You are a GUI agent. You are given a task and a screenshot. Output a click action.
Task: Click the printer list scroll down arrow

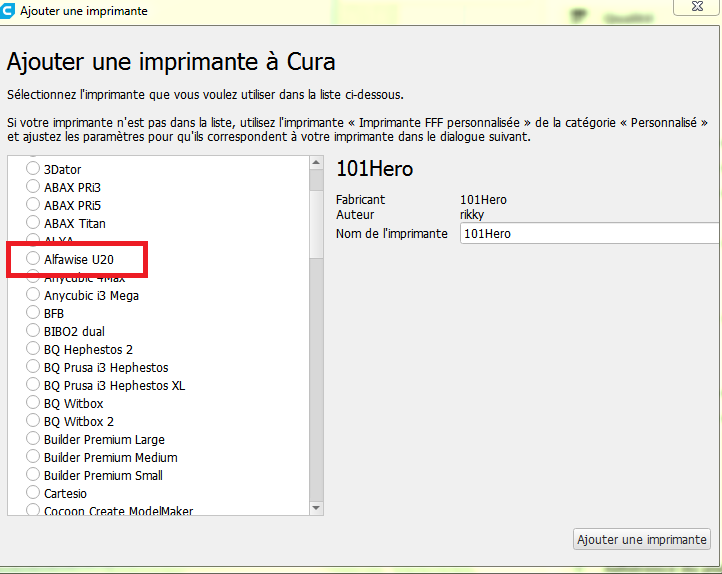pyautogui.click(x=316, y=508)
